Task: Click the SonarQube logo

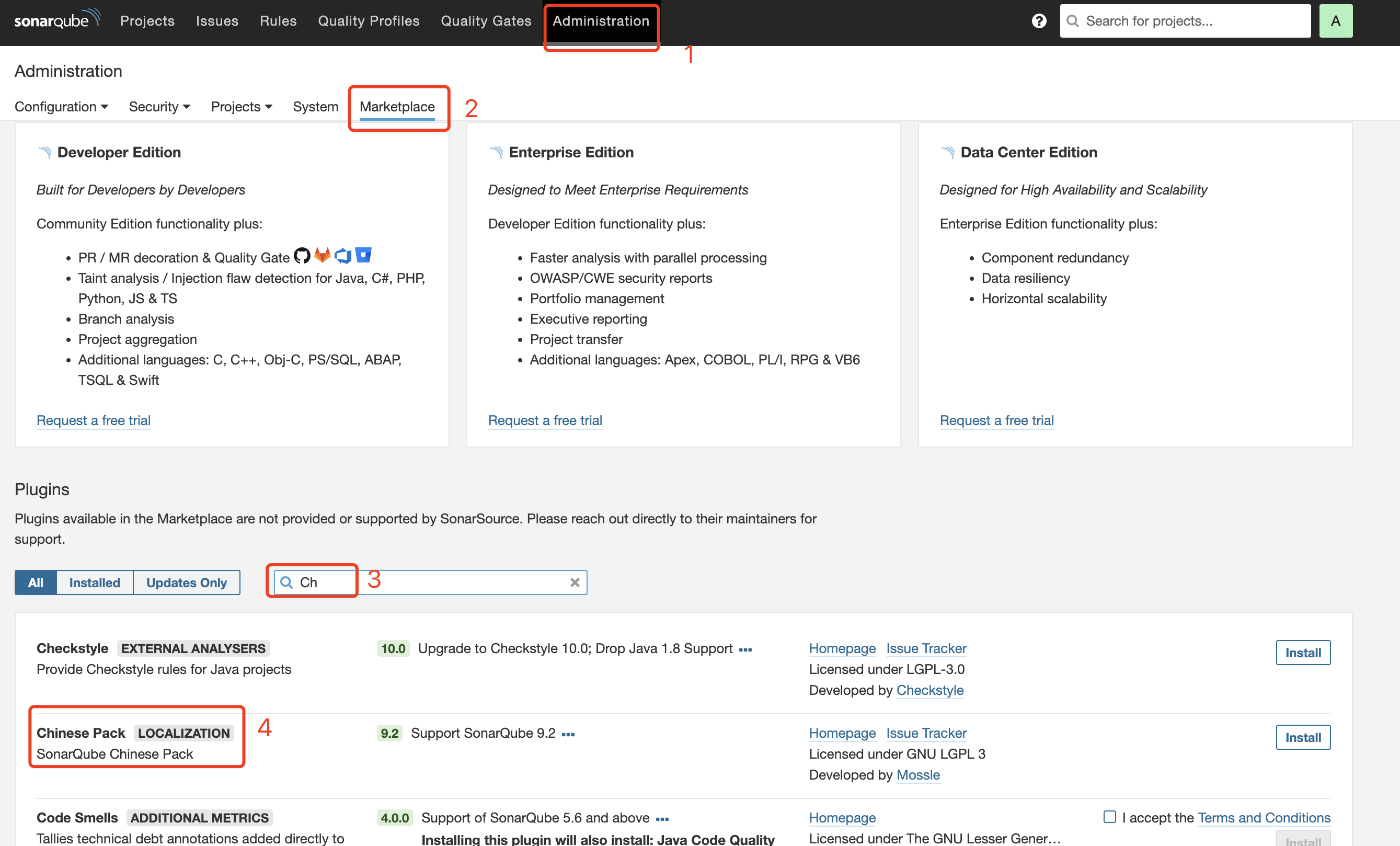Action: tap(57, 19)
